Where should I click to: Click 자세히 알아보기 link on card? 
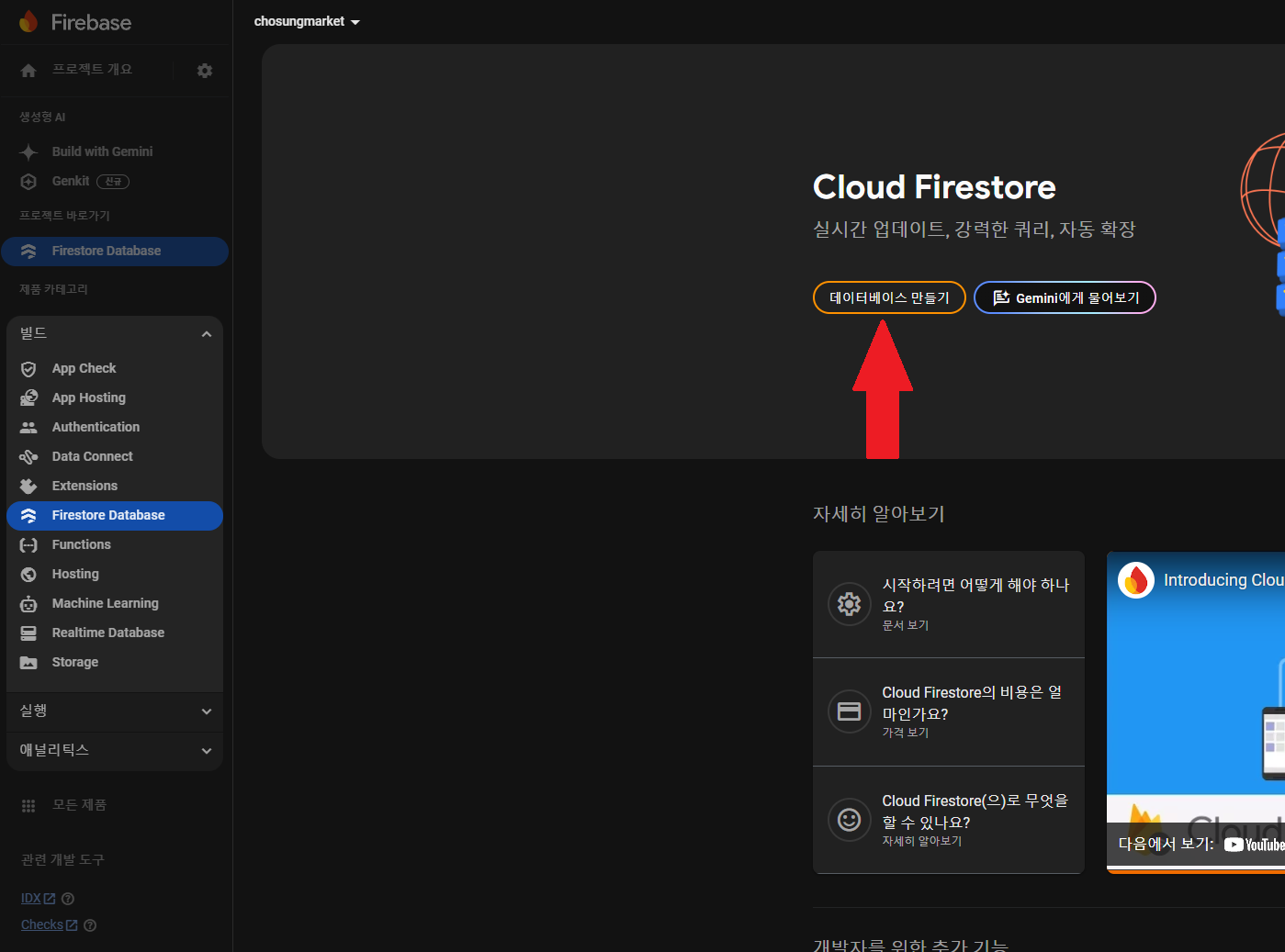(x=922, y=841)
